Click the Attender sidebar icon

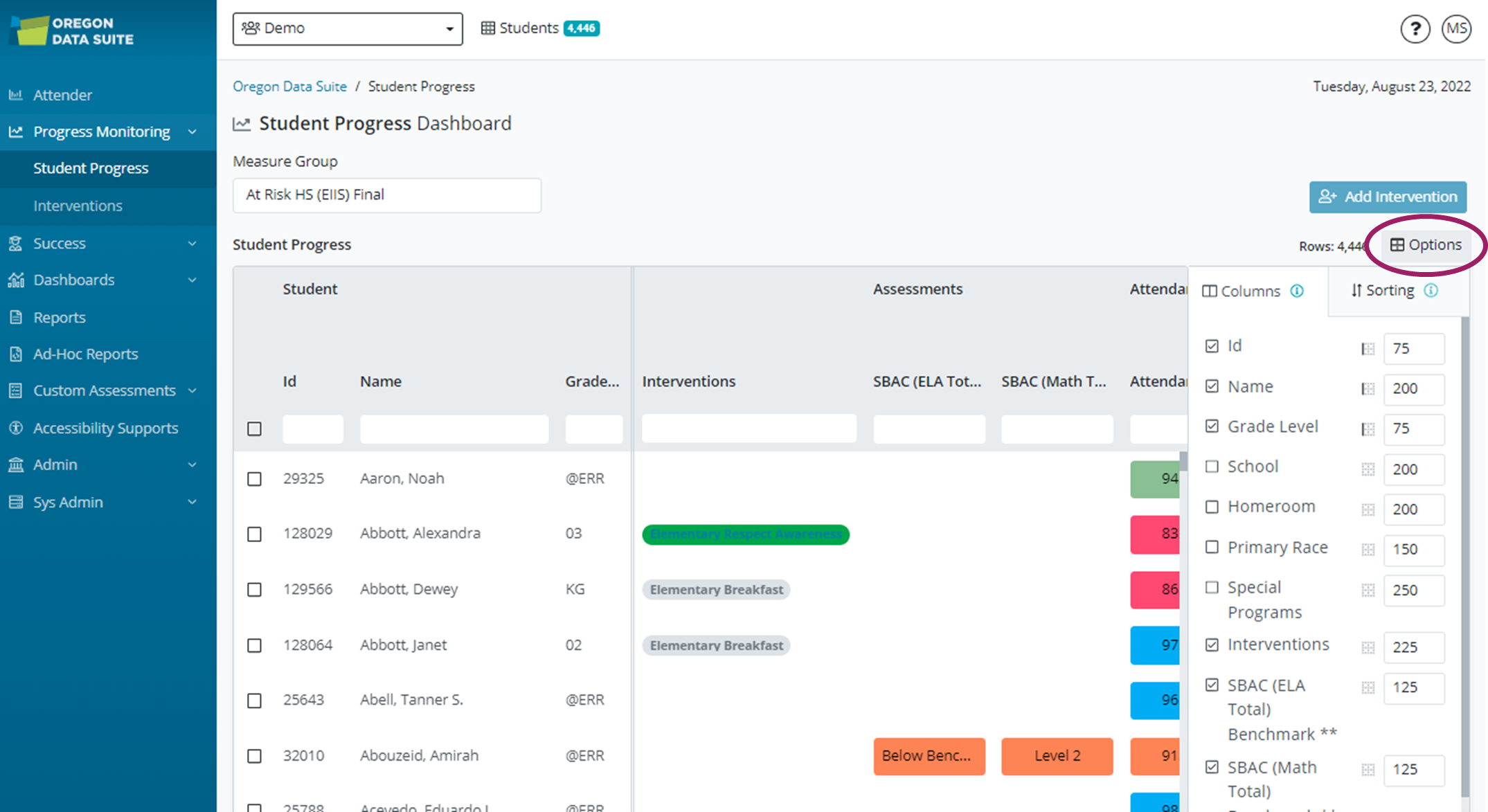[16, 95]
